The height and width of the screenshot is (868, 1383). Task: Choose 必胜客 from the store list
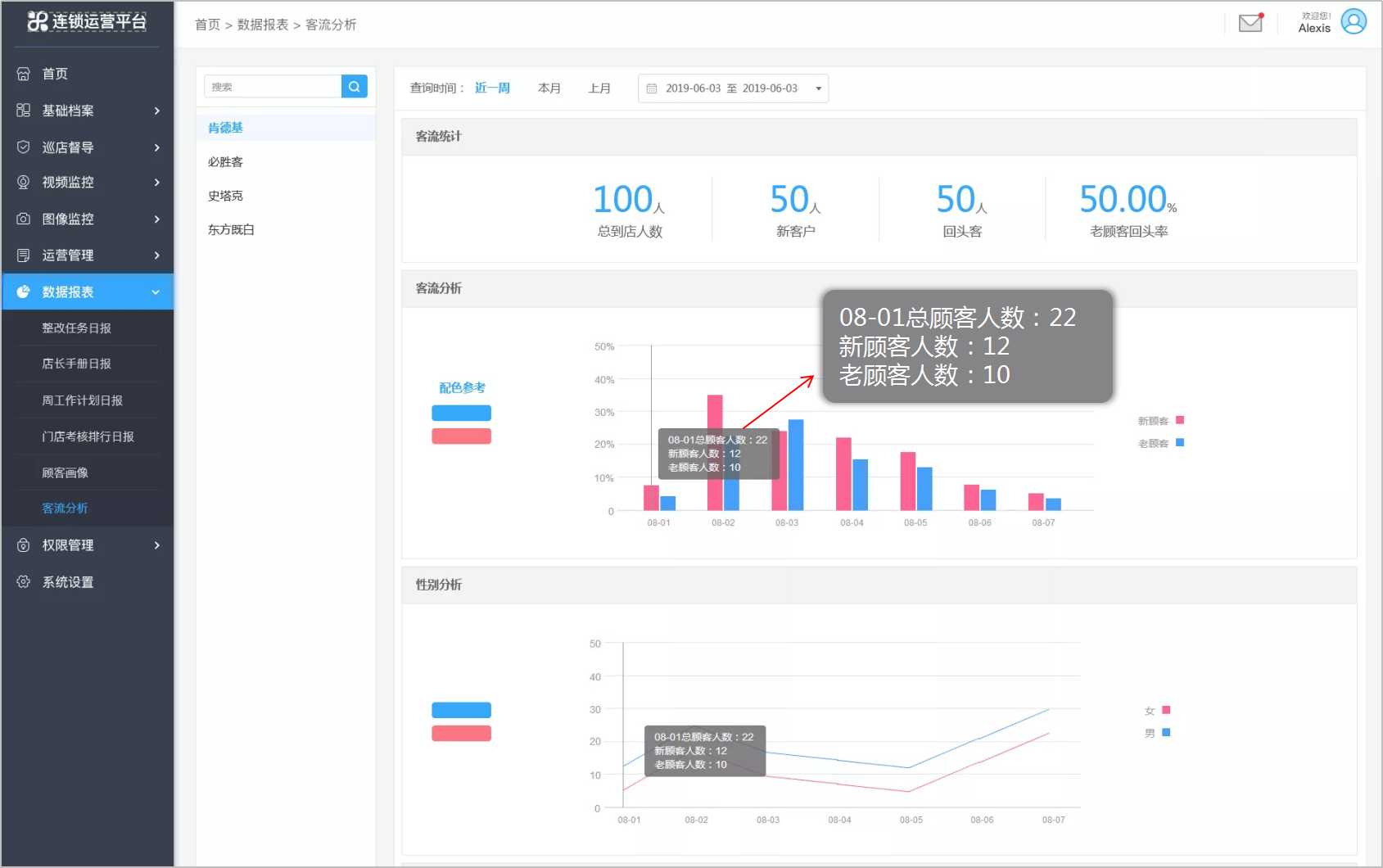(x=225, y=162)
